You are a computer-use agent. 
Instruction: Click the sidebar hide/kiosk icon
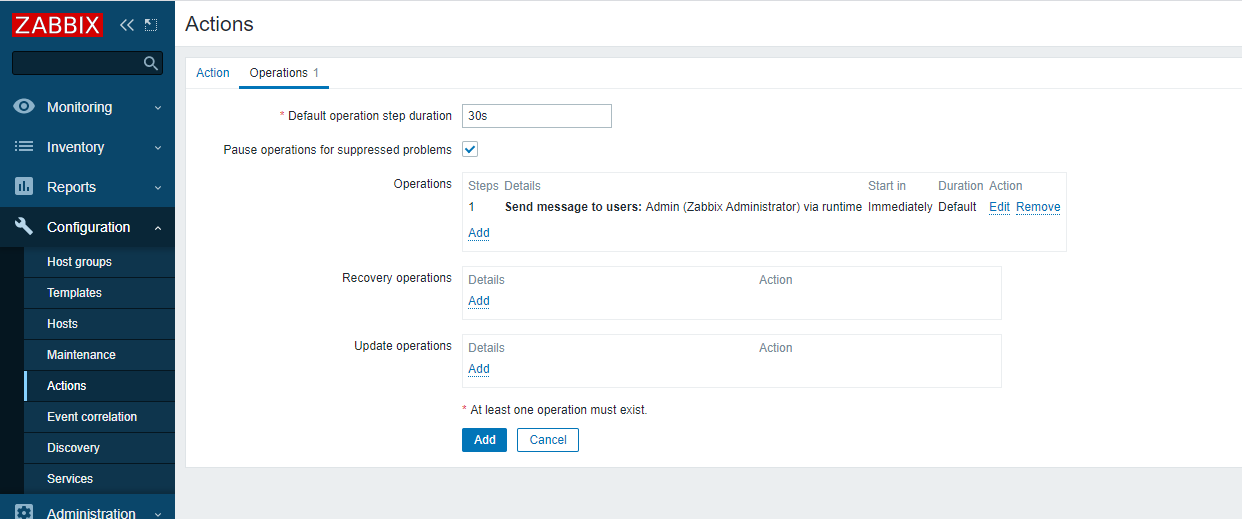pyautogui.click(x=151, y=24)
